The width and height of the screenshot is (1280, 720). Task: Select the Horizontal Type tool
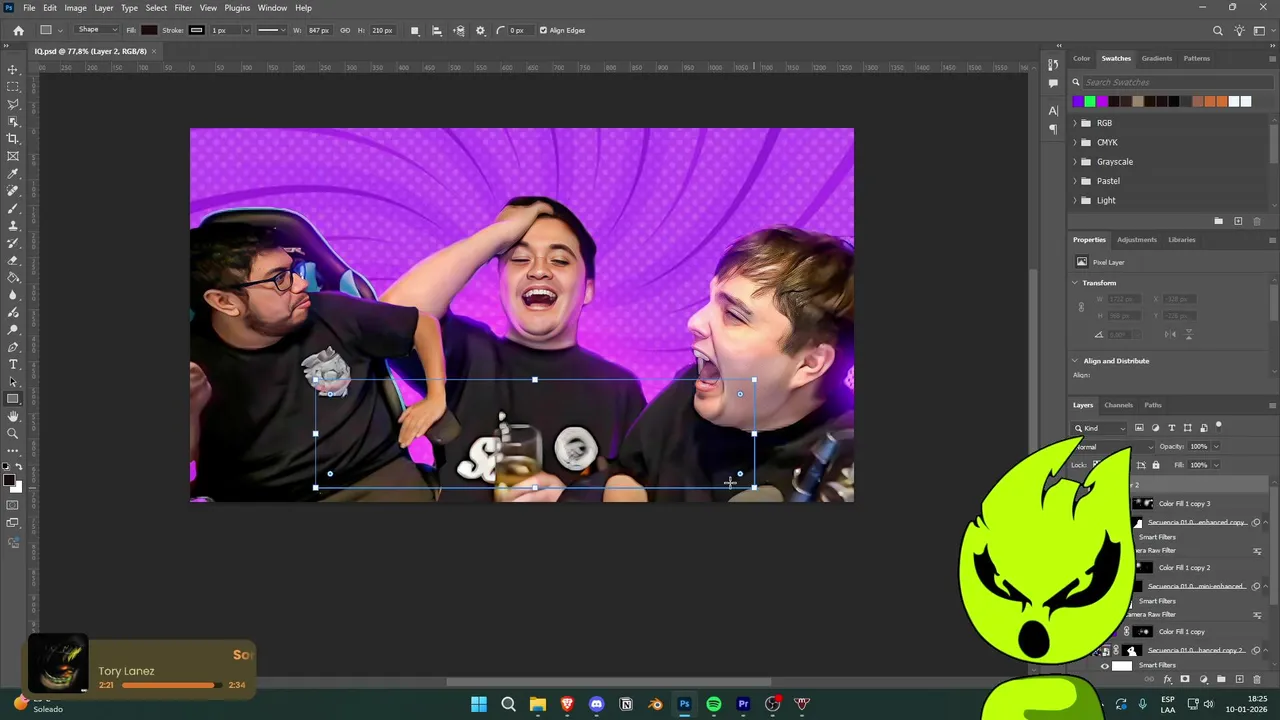[13, 364]
